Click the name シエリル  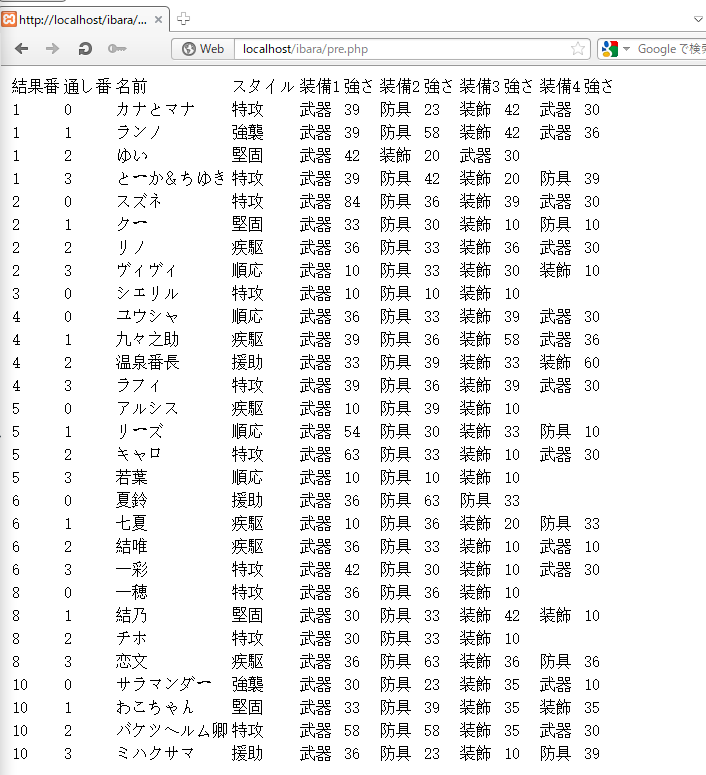(x=147, y=294)
